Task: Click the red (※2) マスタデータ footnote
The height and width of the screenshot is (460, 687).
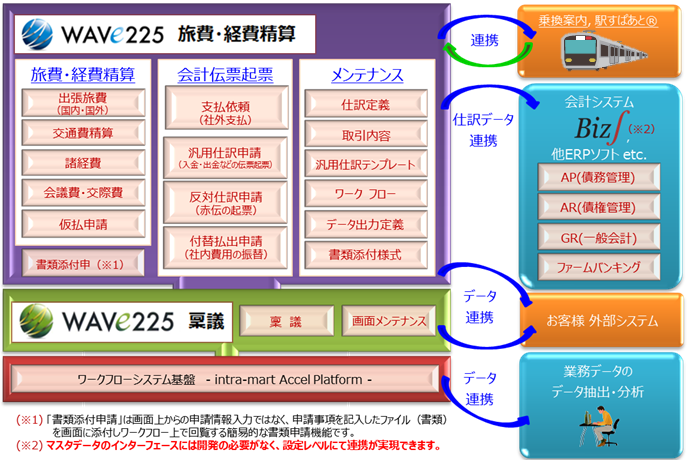Action: click(x=228, y=446)
